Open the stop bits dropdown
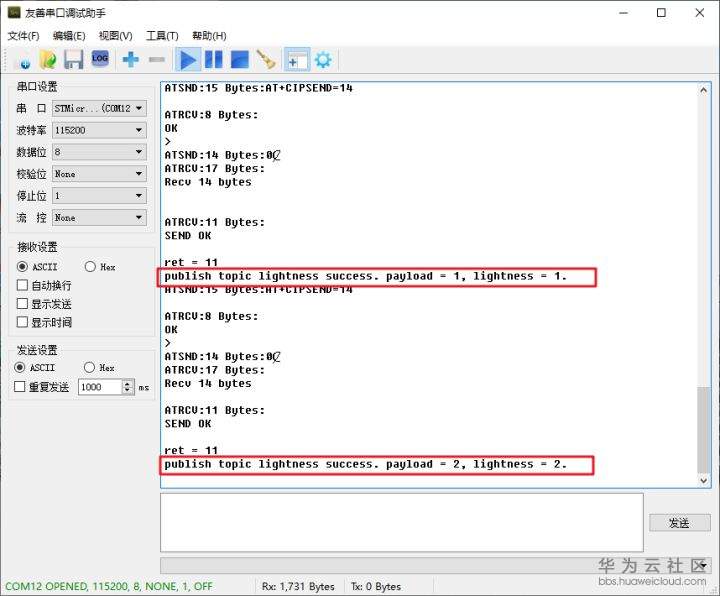The height and width of the screenshot is (596, 720). coord(100,196)
